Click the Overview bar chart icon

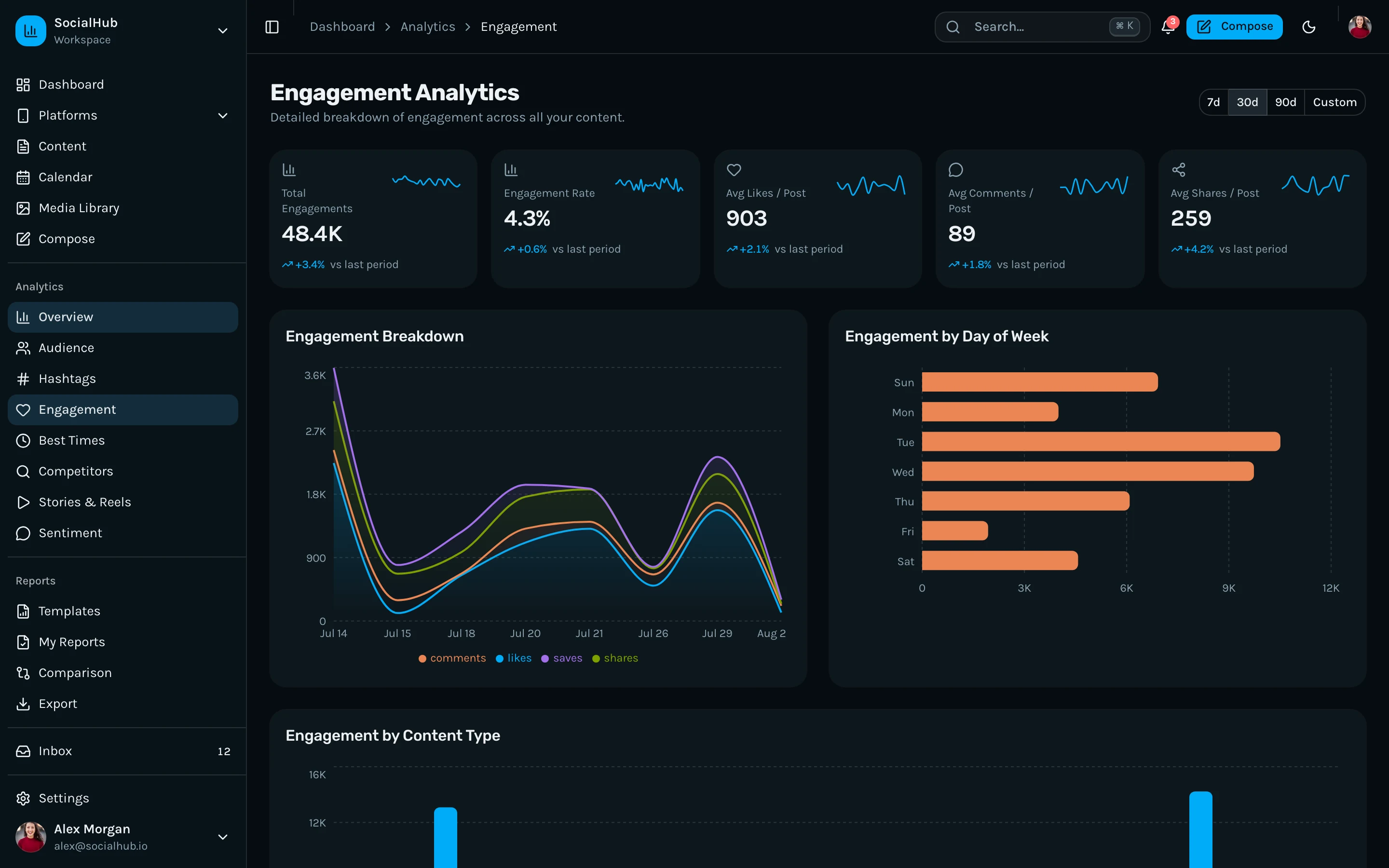[23, 317]
